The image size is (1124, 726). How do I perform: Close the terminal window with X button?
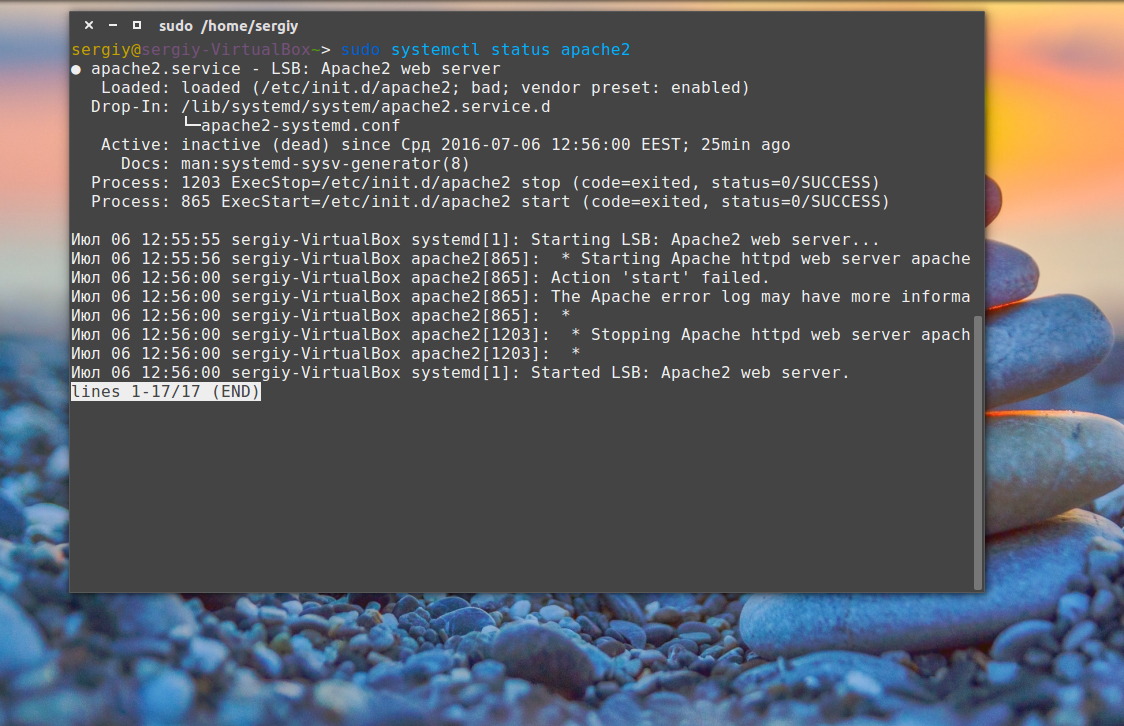tap(89, 25)
